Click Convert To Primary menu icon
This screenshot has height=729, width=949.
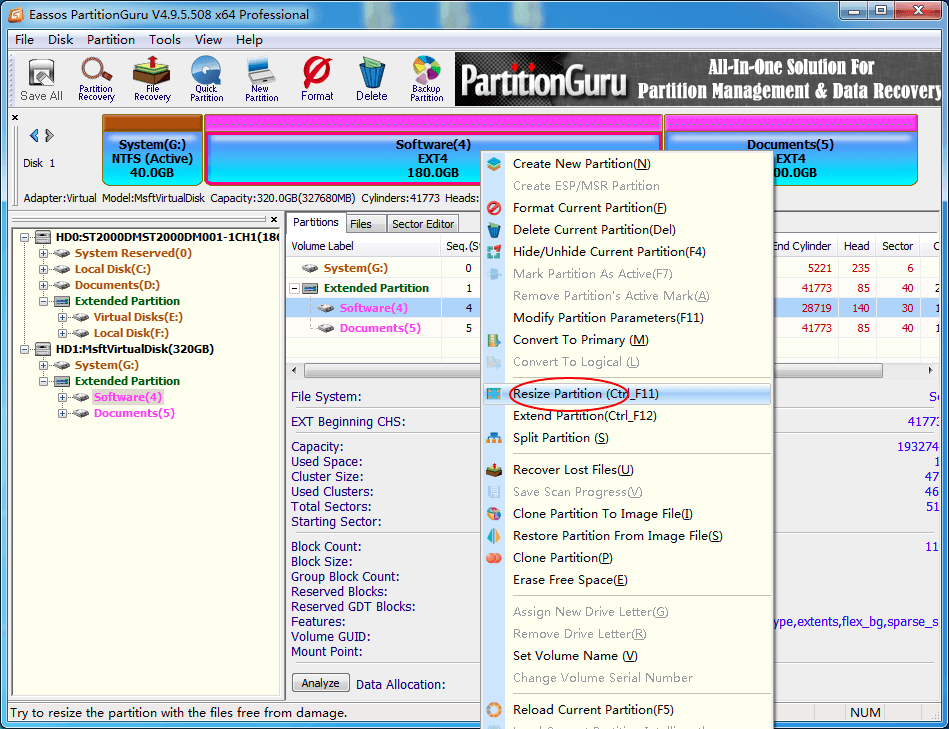[x=494, y=340]
